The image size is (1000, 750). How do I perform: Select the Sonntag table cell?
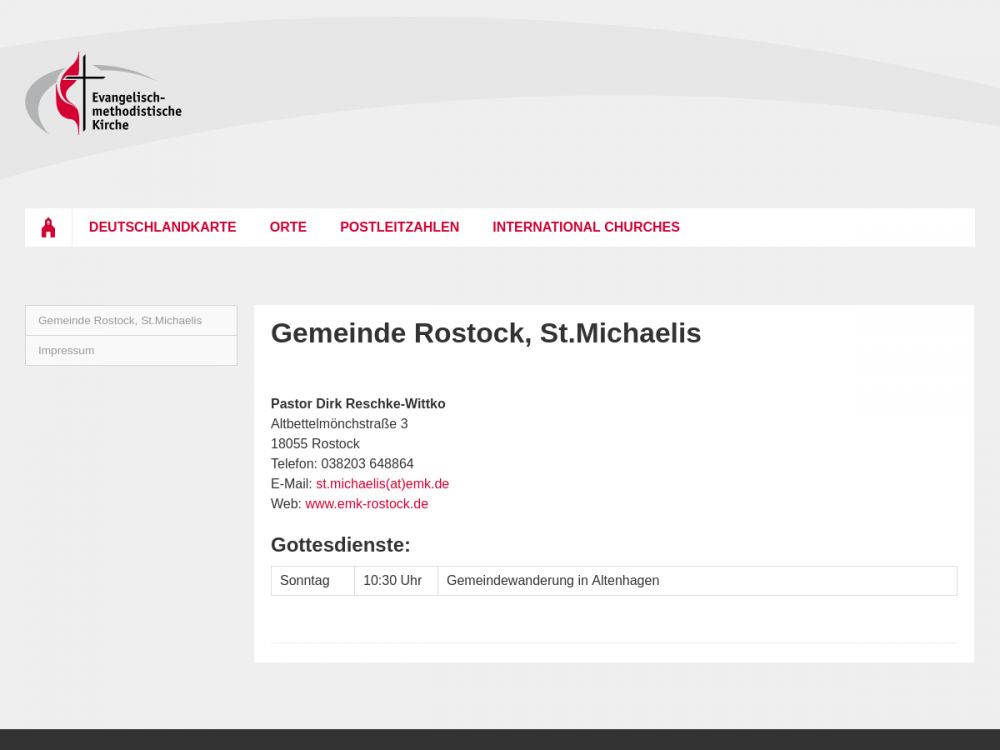(305, 581)
